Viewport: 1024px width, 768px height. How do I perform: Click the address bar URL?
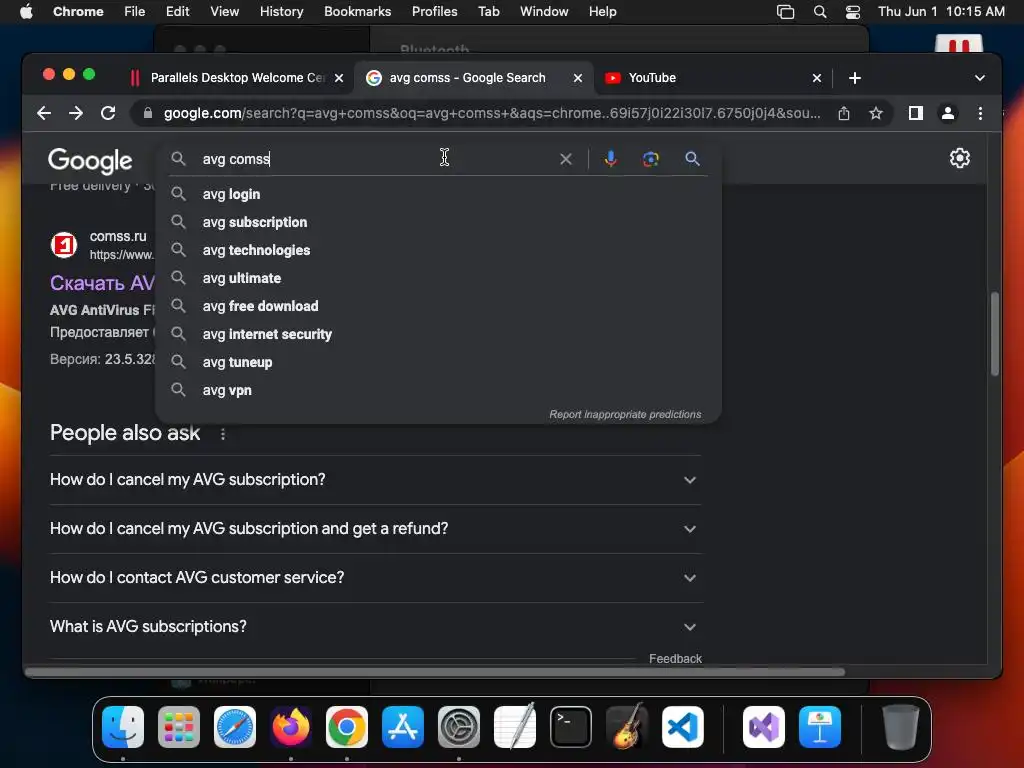(492, 113)
